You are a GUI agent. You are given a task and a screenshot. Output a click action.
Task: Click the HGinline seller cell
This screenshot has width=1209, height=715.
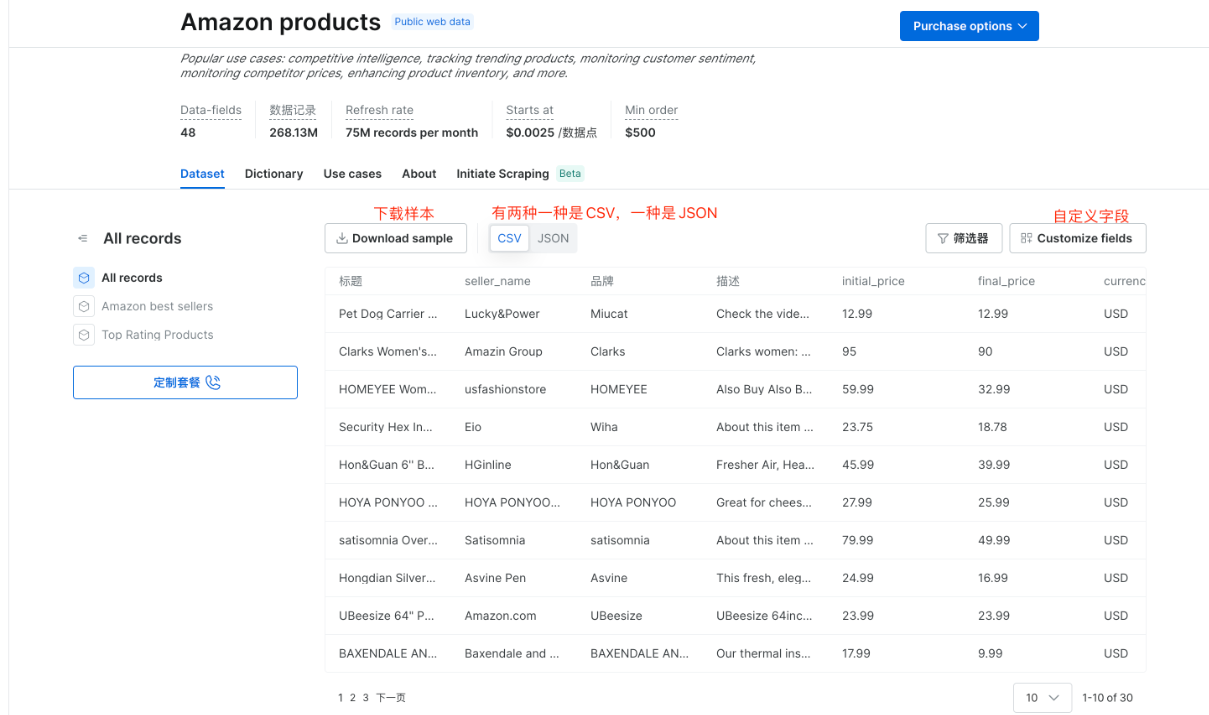(490, 465)
